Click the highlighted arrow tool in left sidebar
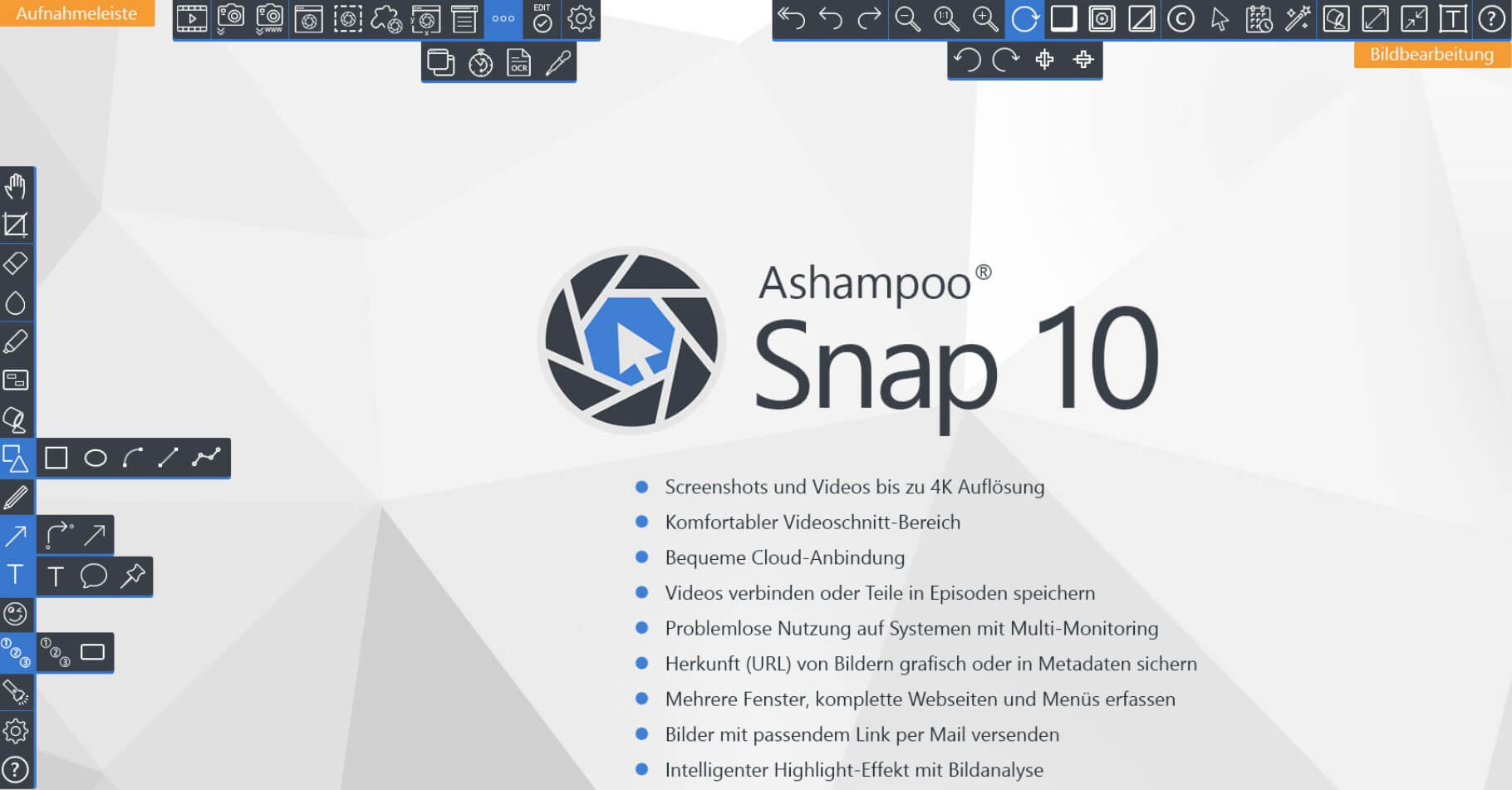The image size is (1512, 790). click(16, 536)
